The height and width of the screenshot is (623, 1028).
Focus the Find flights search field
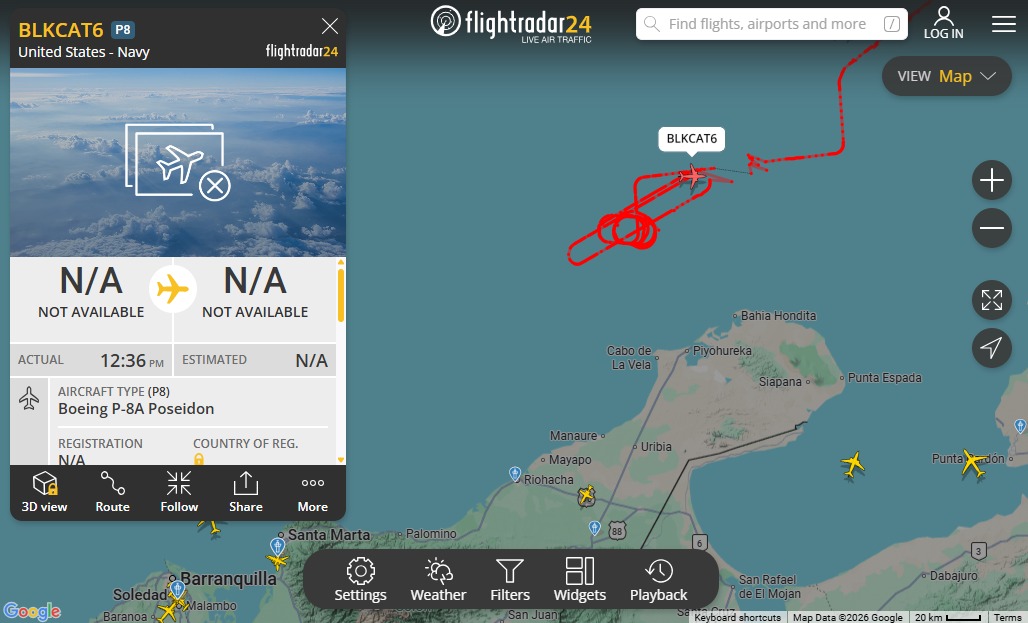pos(772,24)
